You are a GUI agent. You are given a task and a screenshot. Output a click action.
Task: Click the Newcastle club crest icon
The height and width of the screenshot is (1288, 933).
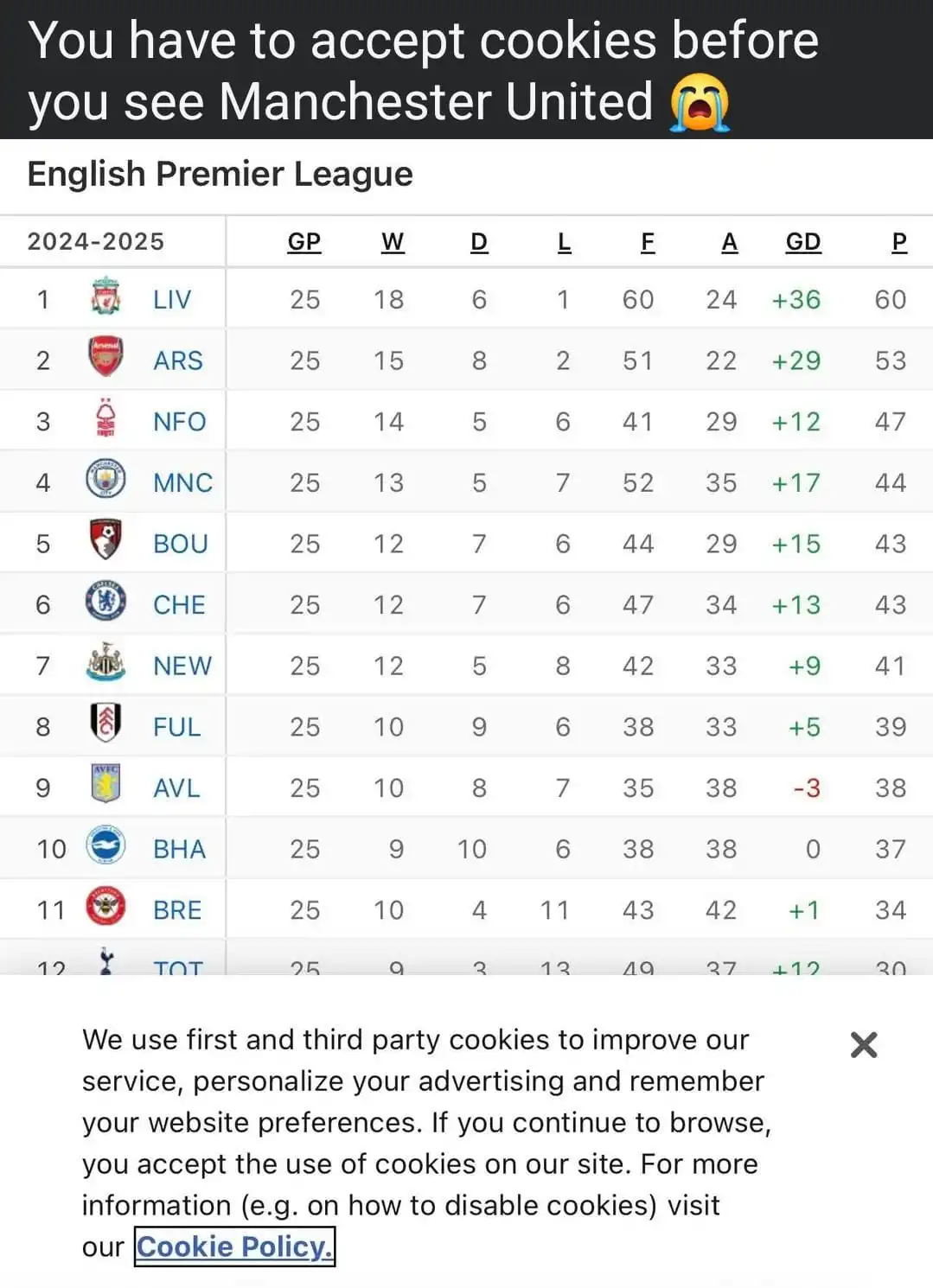pyautogui.click(x=105, y=663)
